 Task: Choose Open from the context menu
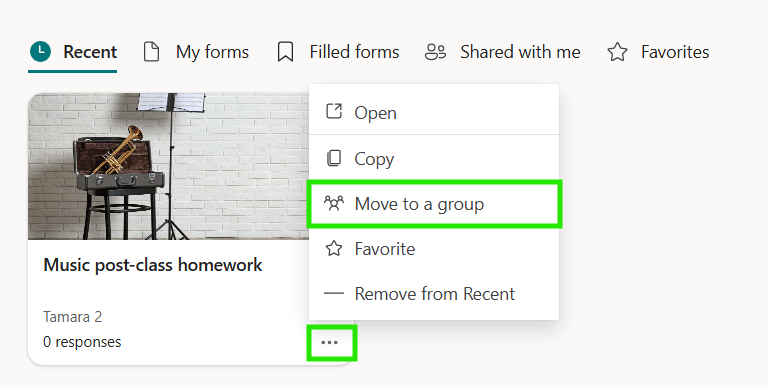coord(434,112)
